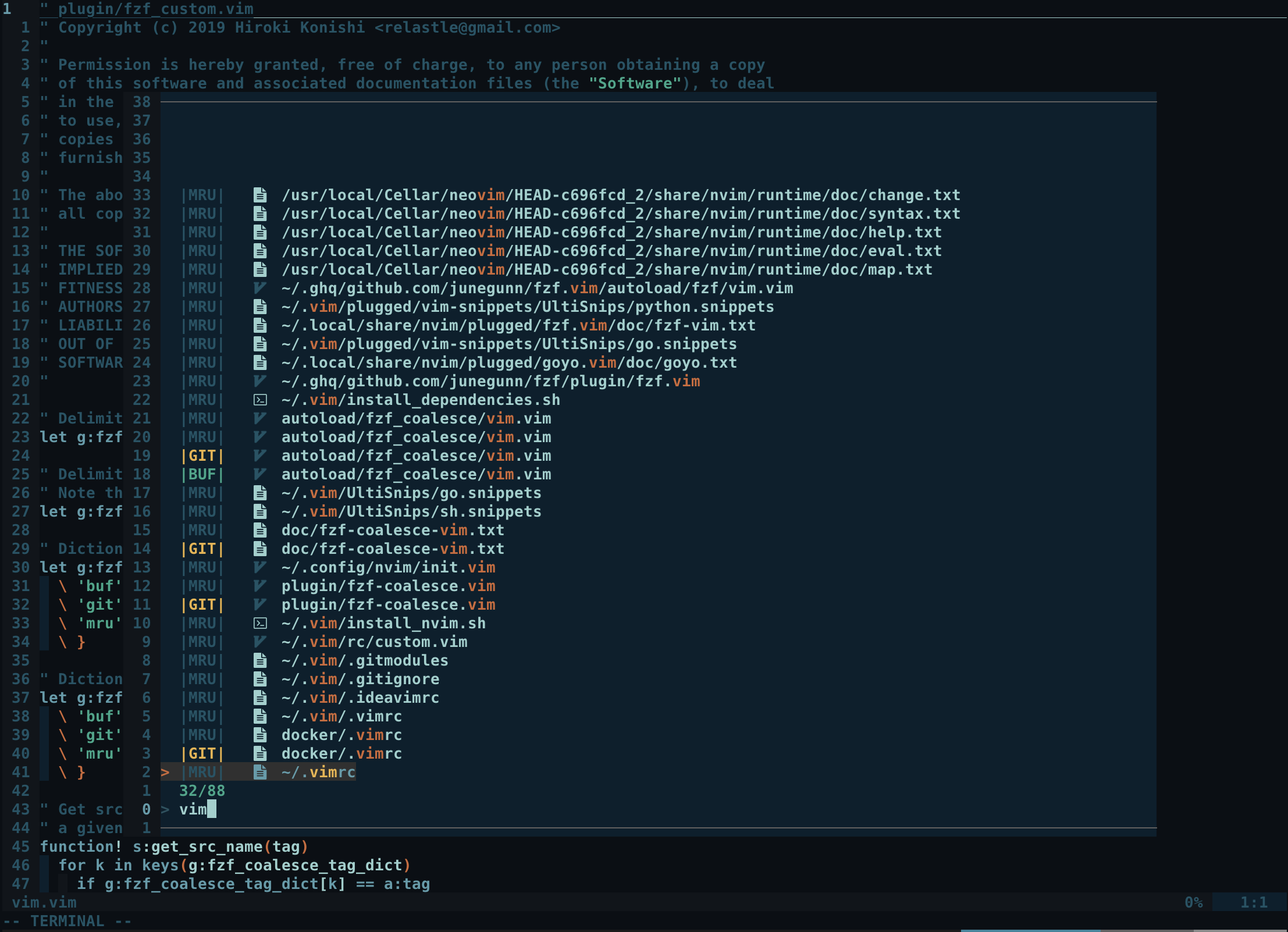Click the 1:1 cursor position indicator
The image size is (1288, 932).
coord(1253,902)
